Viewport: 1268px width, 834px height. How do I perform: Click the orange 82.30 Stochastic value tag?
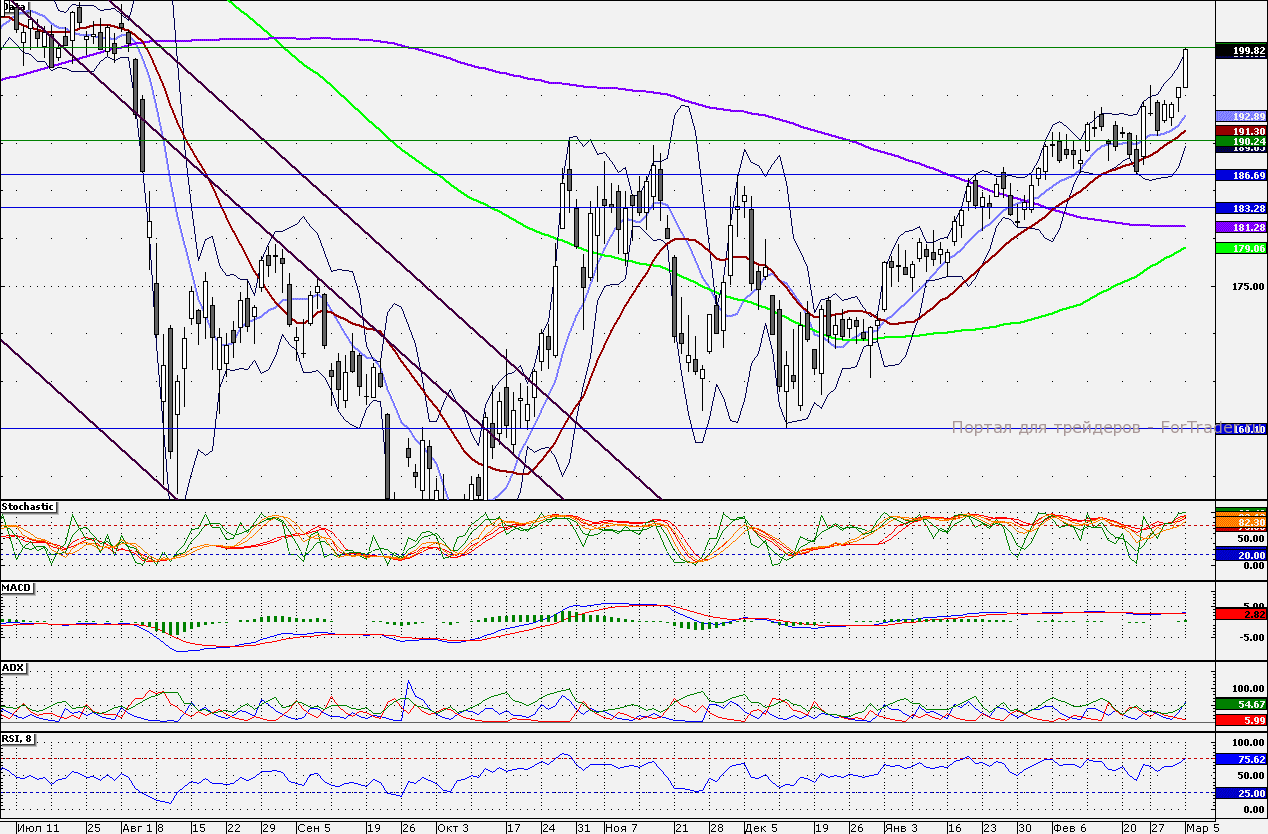click(1240, 522)
